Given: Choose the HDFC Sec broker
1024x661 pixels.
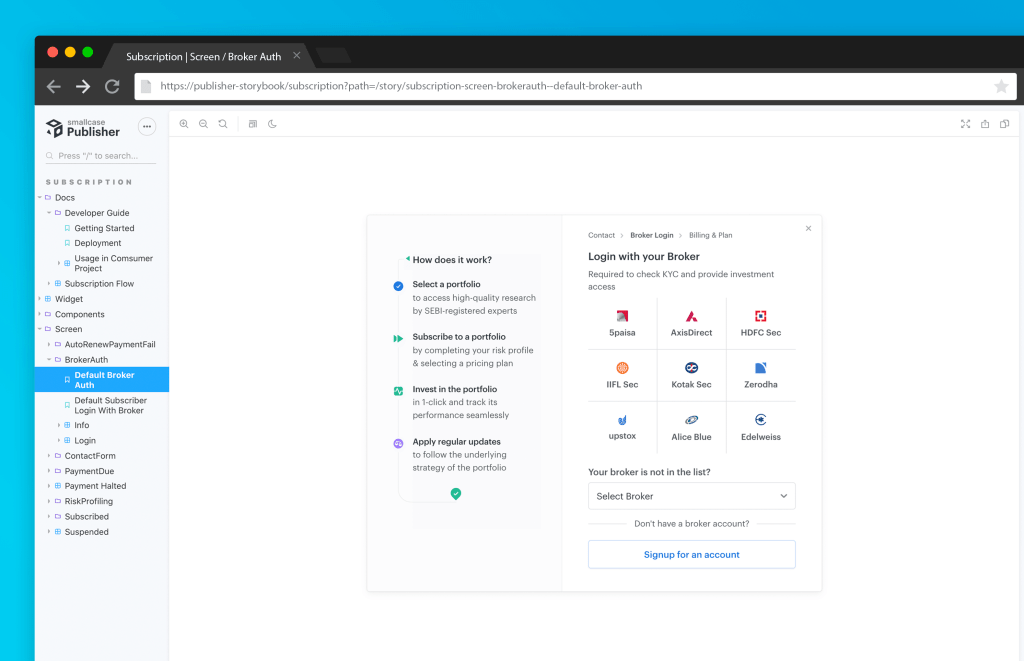Looking at the screenshot, I should [761, 324].
